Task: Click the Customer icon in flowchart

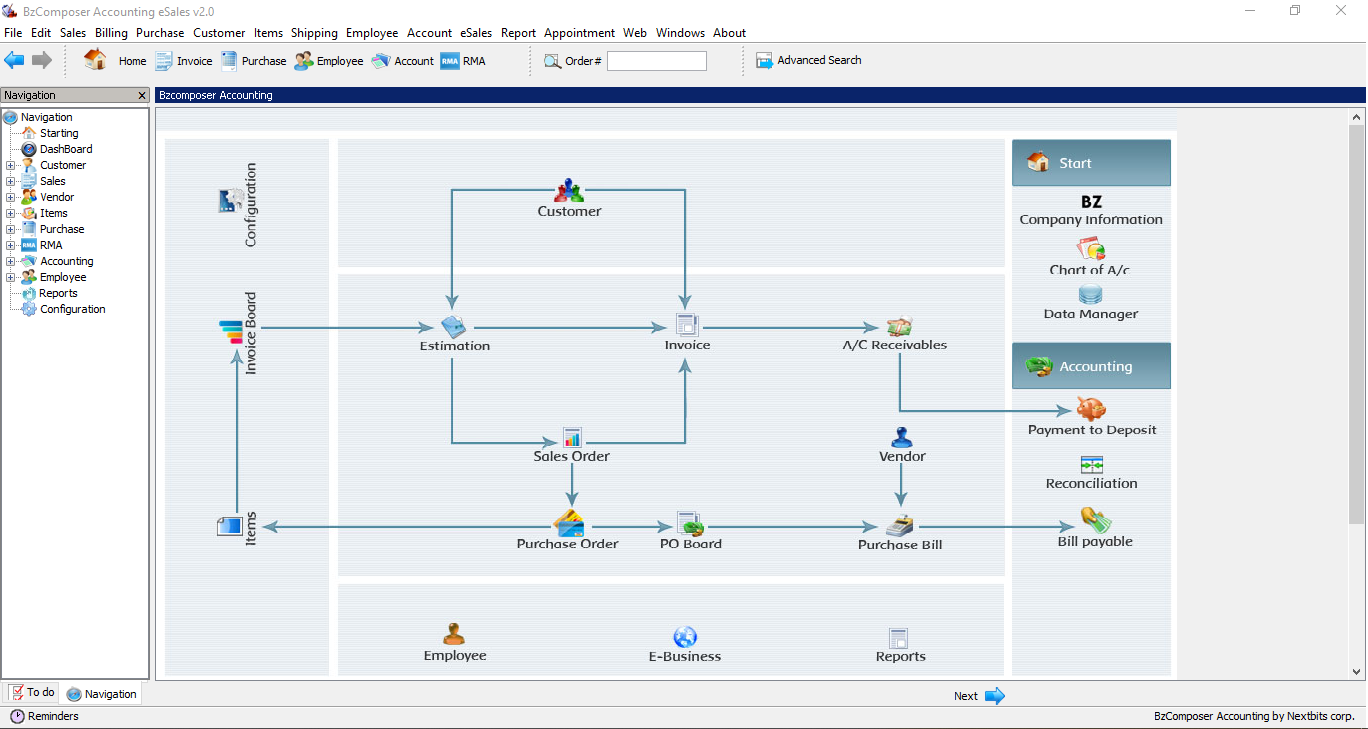Action: point(569,190)
